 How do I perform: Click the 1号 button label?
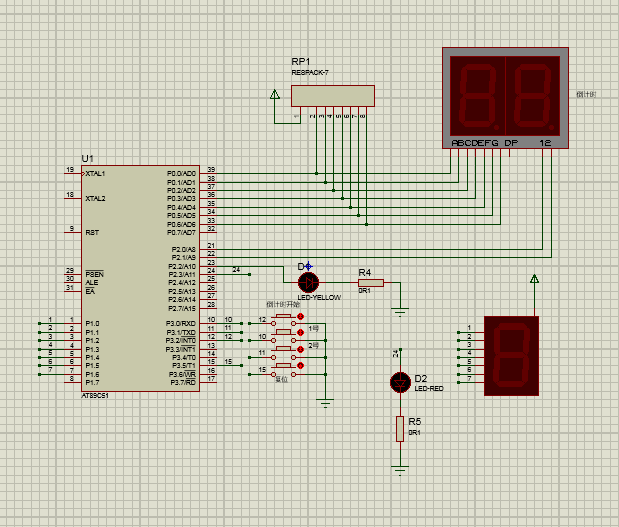coord(313,329)
